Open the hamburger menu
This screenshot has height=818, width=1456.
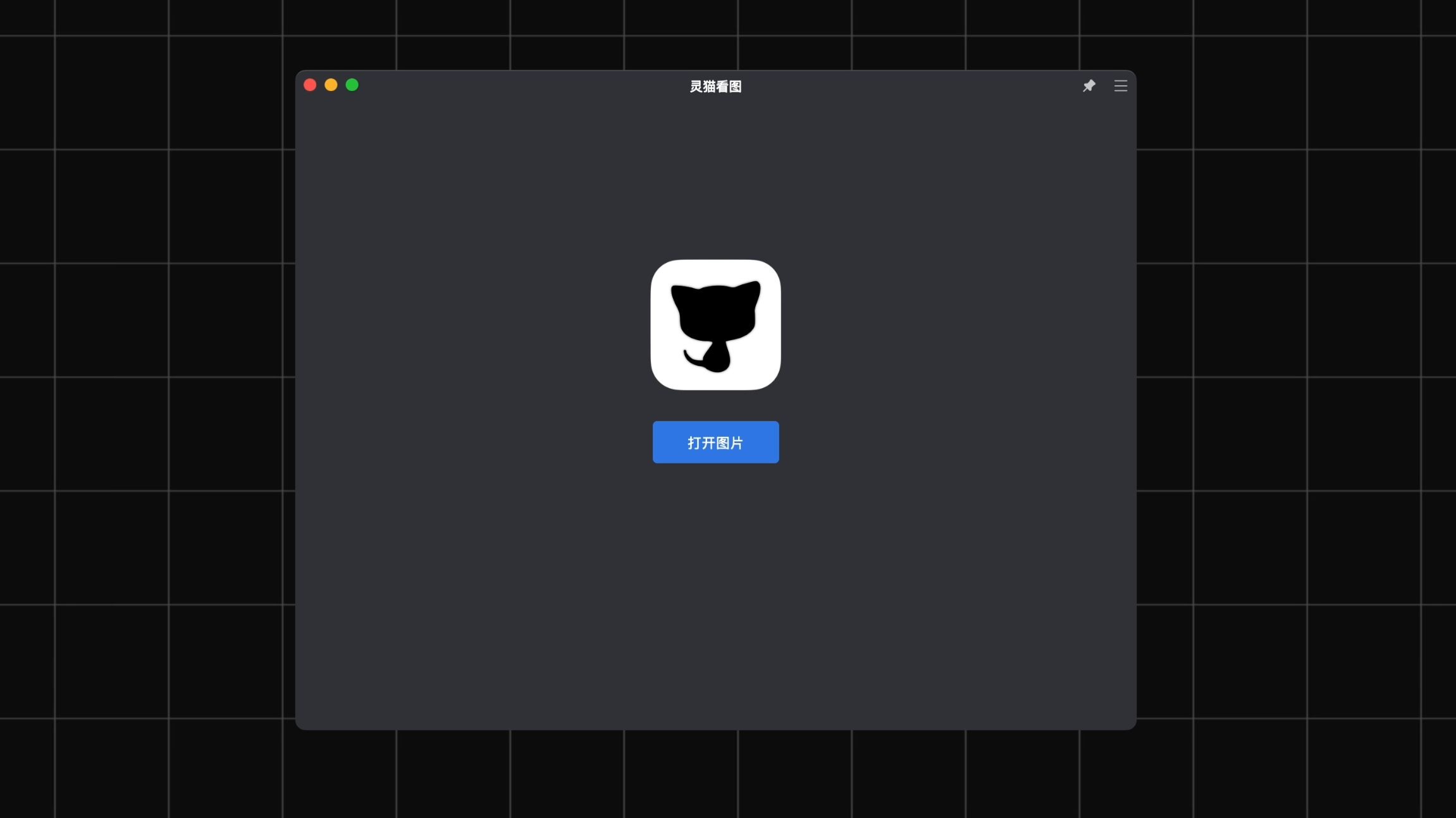tap(1120, 86)
